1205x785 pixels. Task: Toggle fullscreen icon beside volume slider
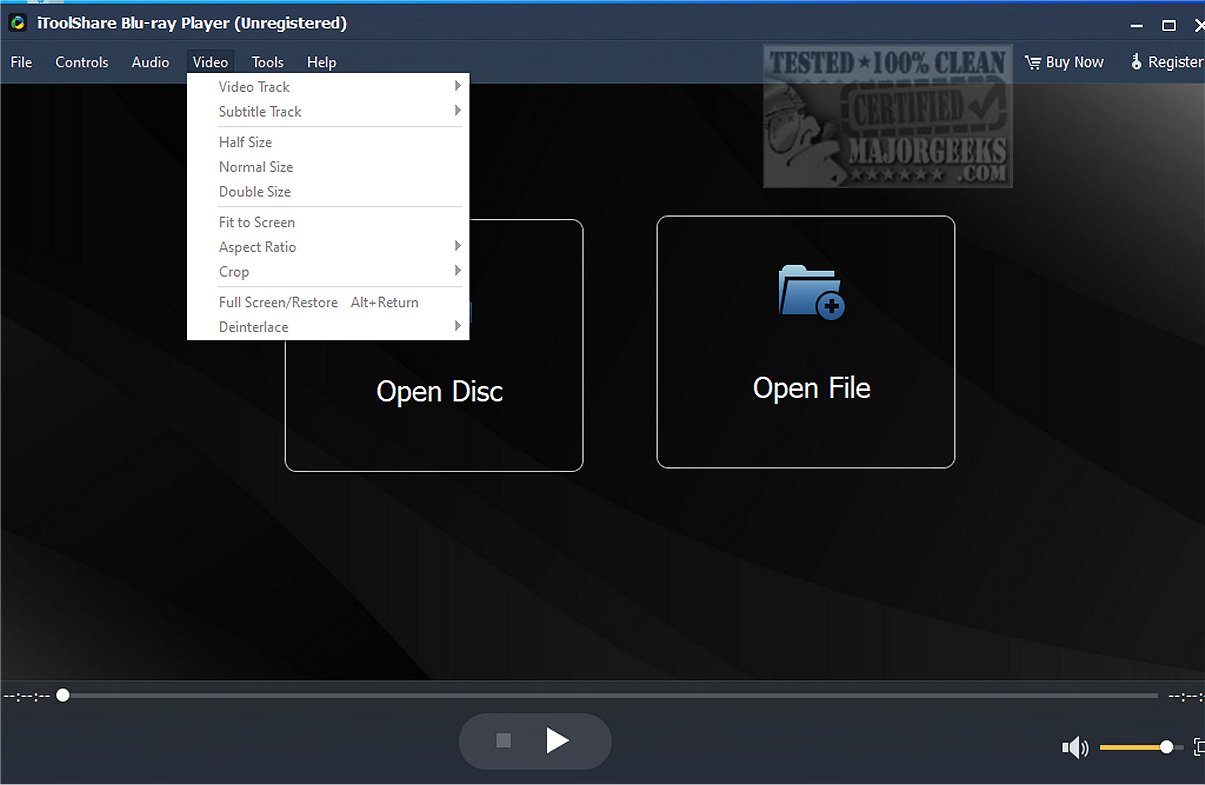1199,747
